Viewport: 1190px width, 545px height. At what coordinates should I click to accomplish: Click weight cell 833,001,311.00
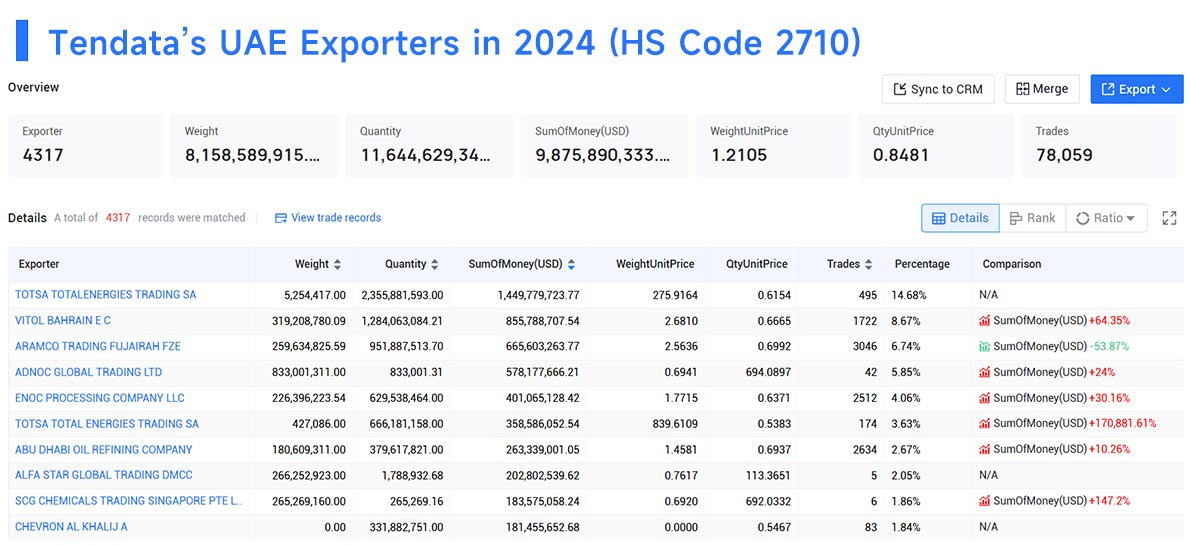[x=309, y=372]
